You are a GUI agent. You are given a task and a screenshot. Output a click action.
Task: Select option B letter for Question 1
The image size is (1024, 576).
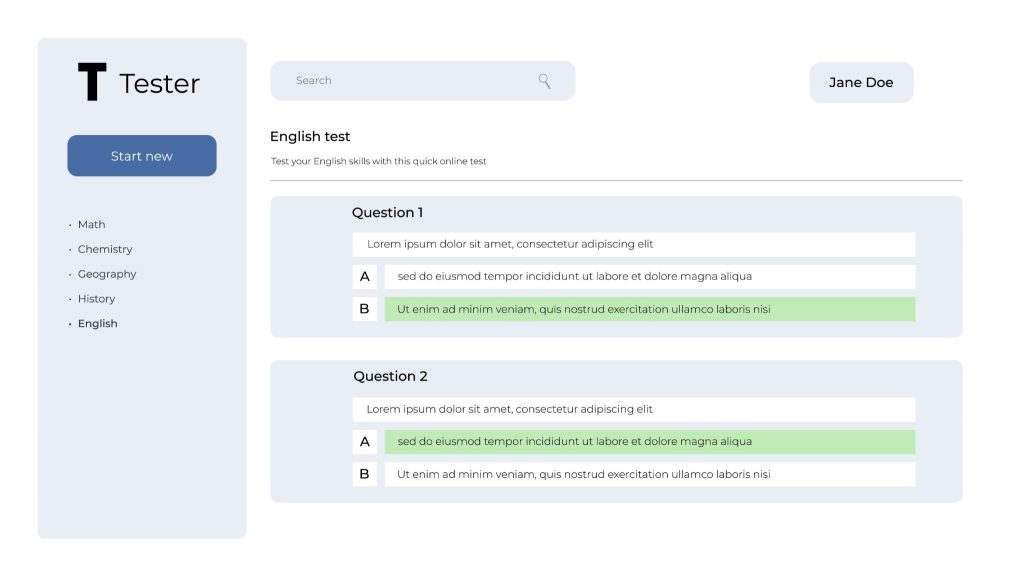click(365, 309)
